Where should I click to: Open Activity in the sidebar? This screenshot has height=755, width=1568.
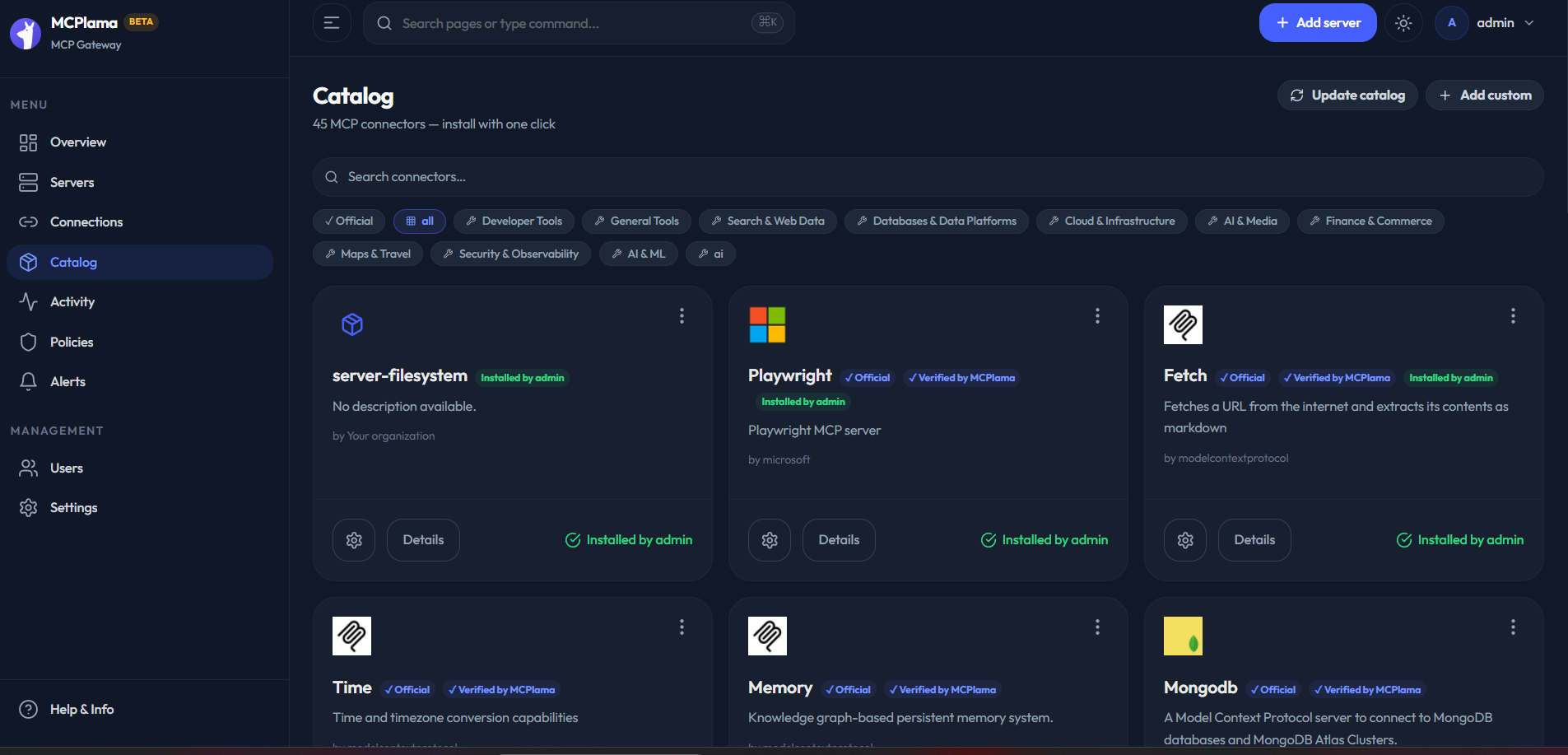coord(140,302)
